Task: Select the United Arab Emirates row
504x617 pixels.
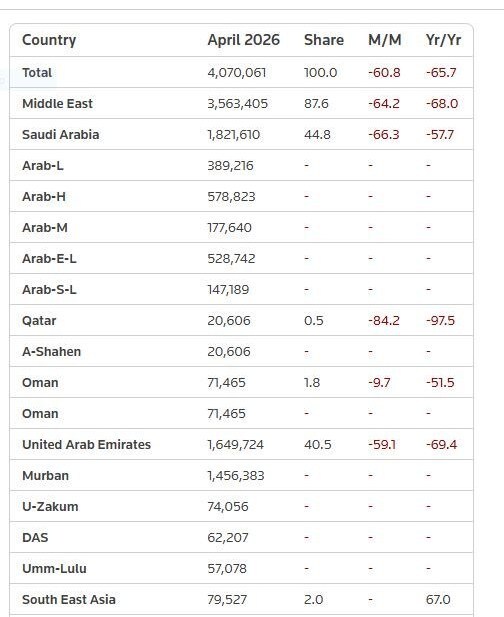Action: [x=241, y=445]
